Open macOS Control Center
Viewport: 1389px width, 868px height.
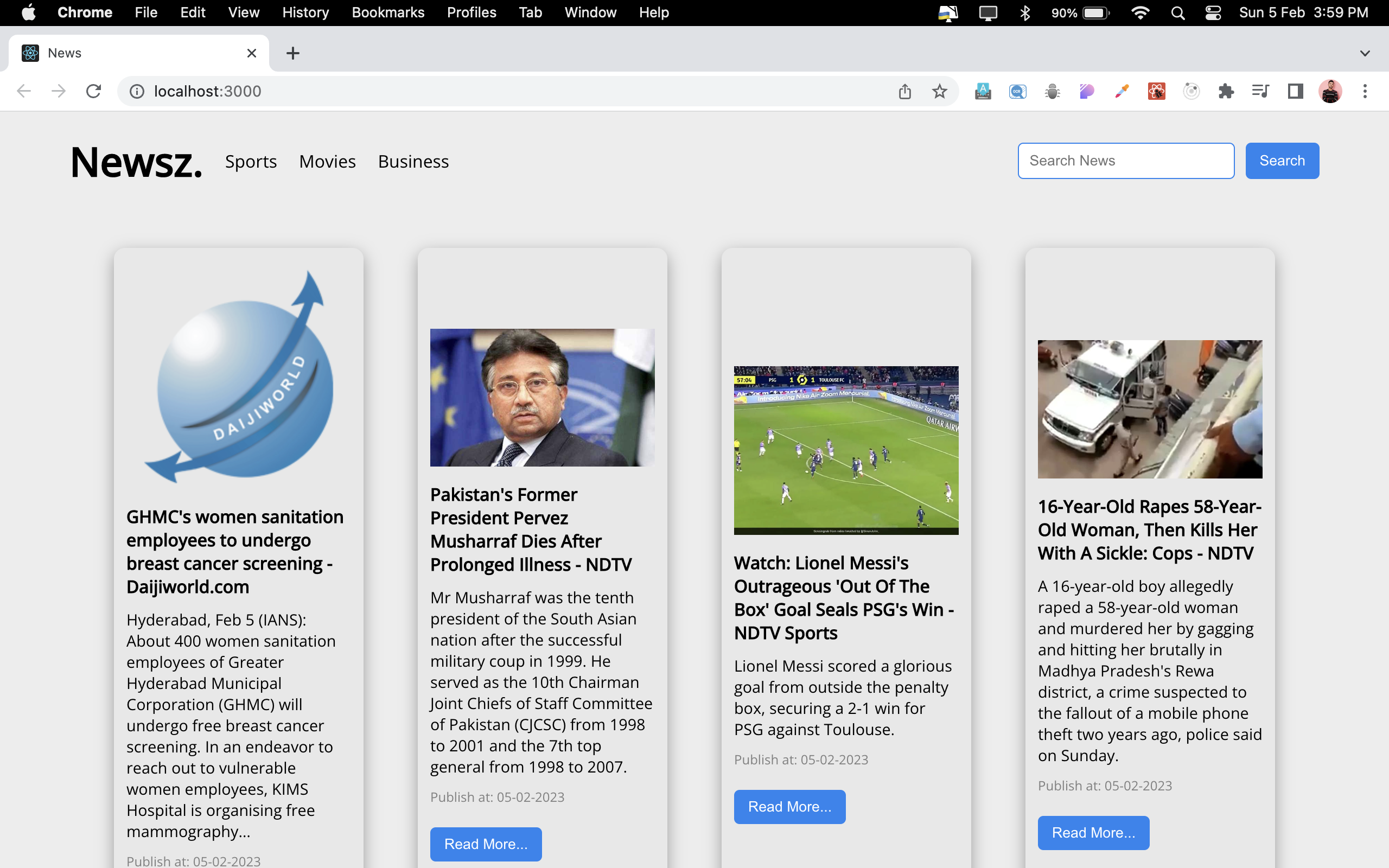(1213, 12)
